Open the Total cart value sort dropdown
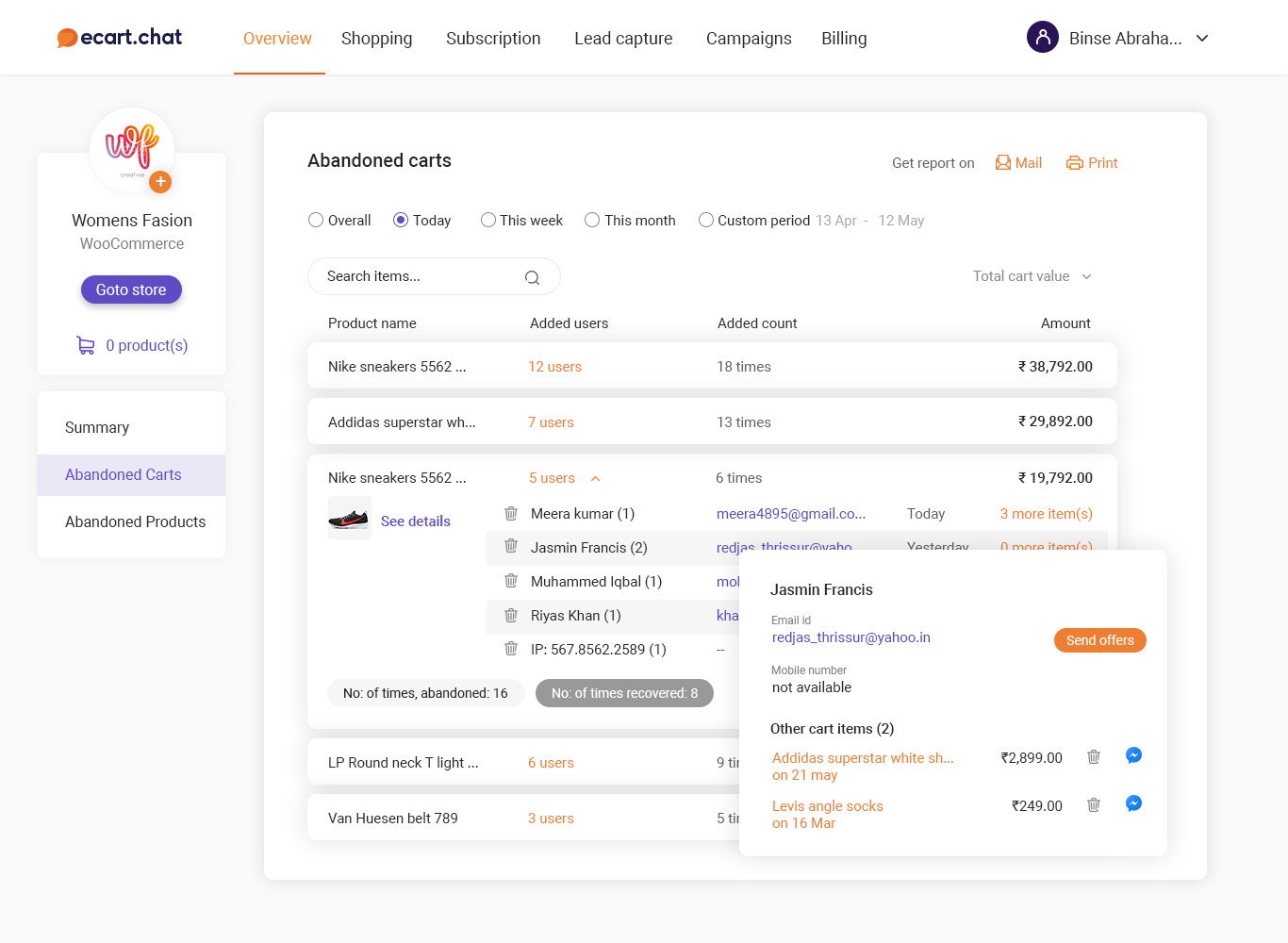 1032,276
